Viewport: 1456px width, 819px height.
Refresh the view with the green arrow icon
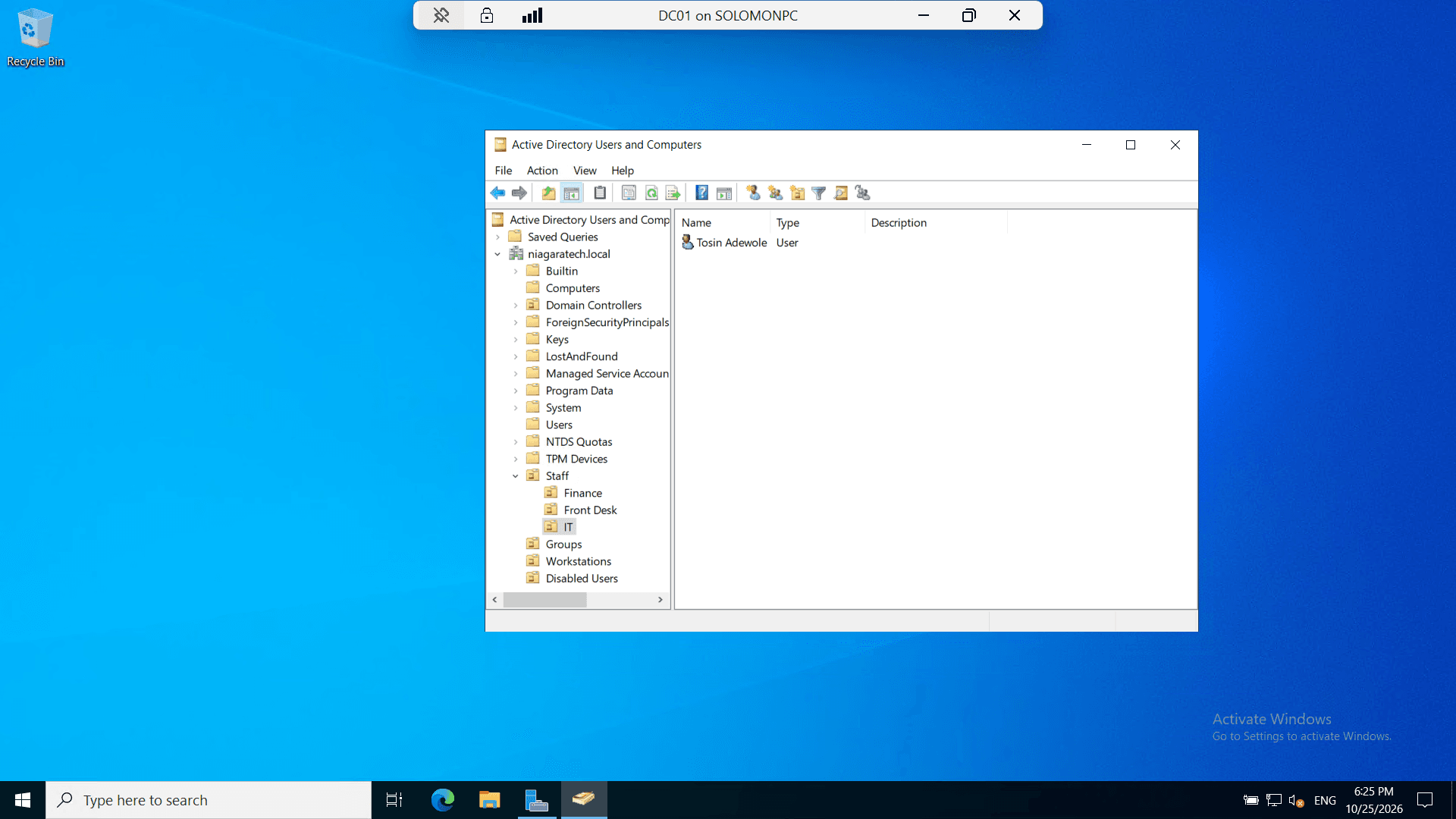(651, 193)
